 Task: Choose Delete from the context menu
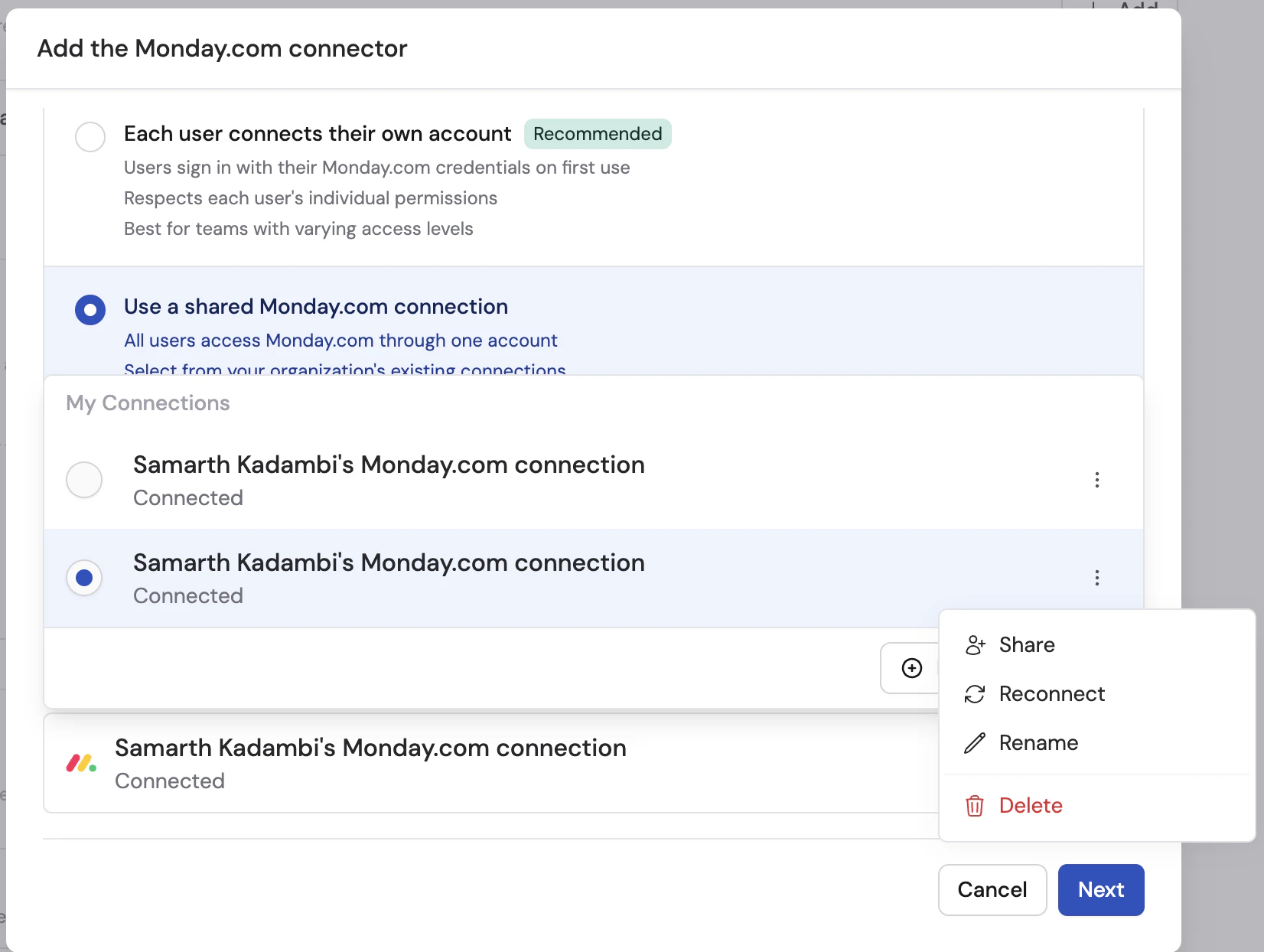pyautogui.click(x=1031, y=806)
